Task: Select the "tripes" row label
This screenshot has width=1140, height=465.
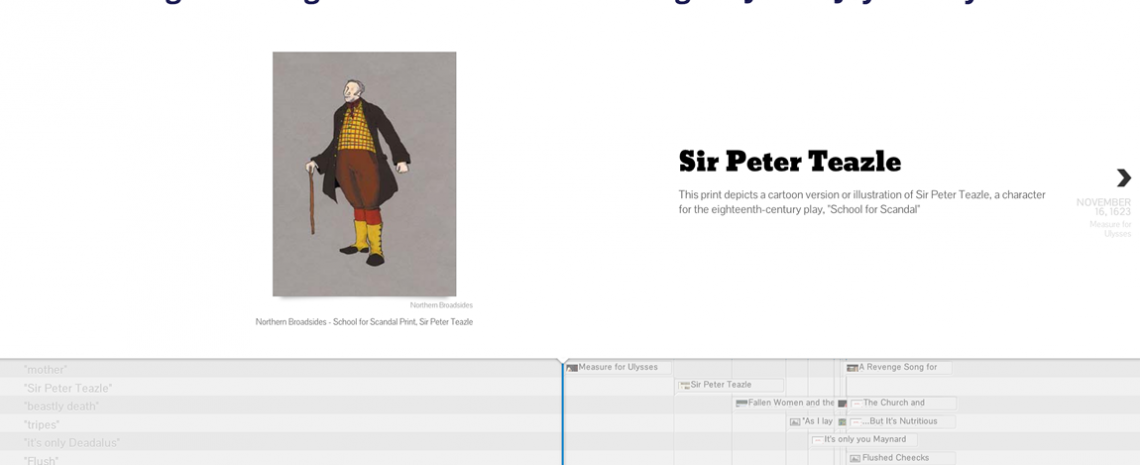Action: click(x=41, y=424)
